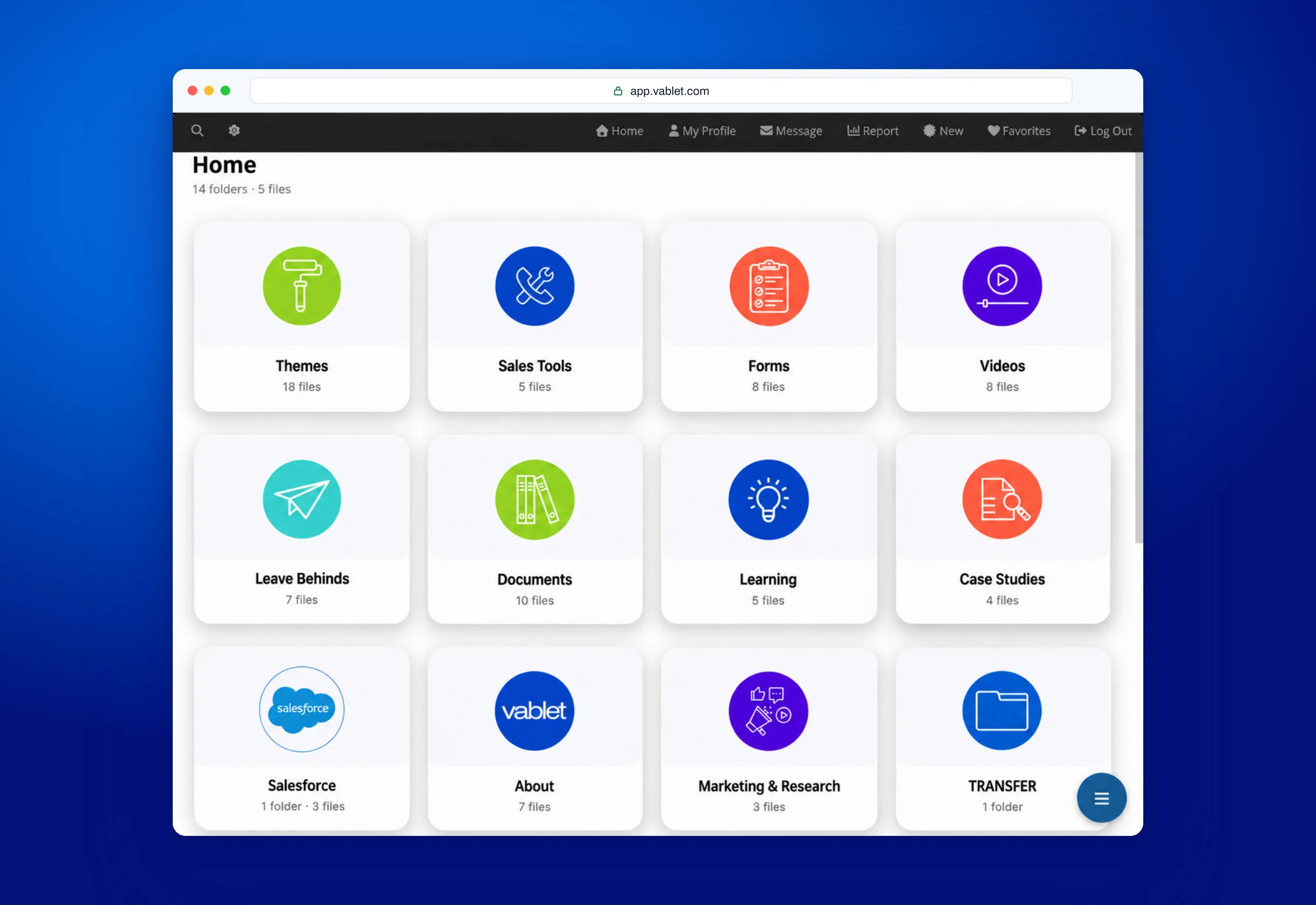
Task: Click the Marketing & Research folder title
Action: 769,787
